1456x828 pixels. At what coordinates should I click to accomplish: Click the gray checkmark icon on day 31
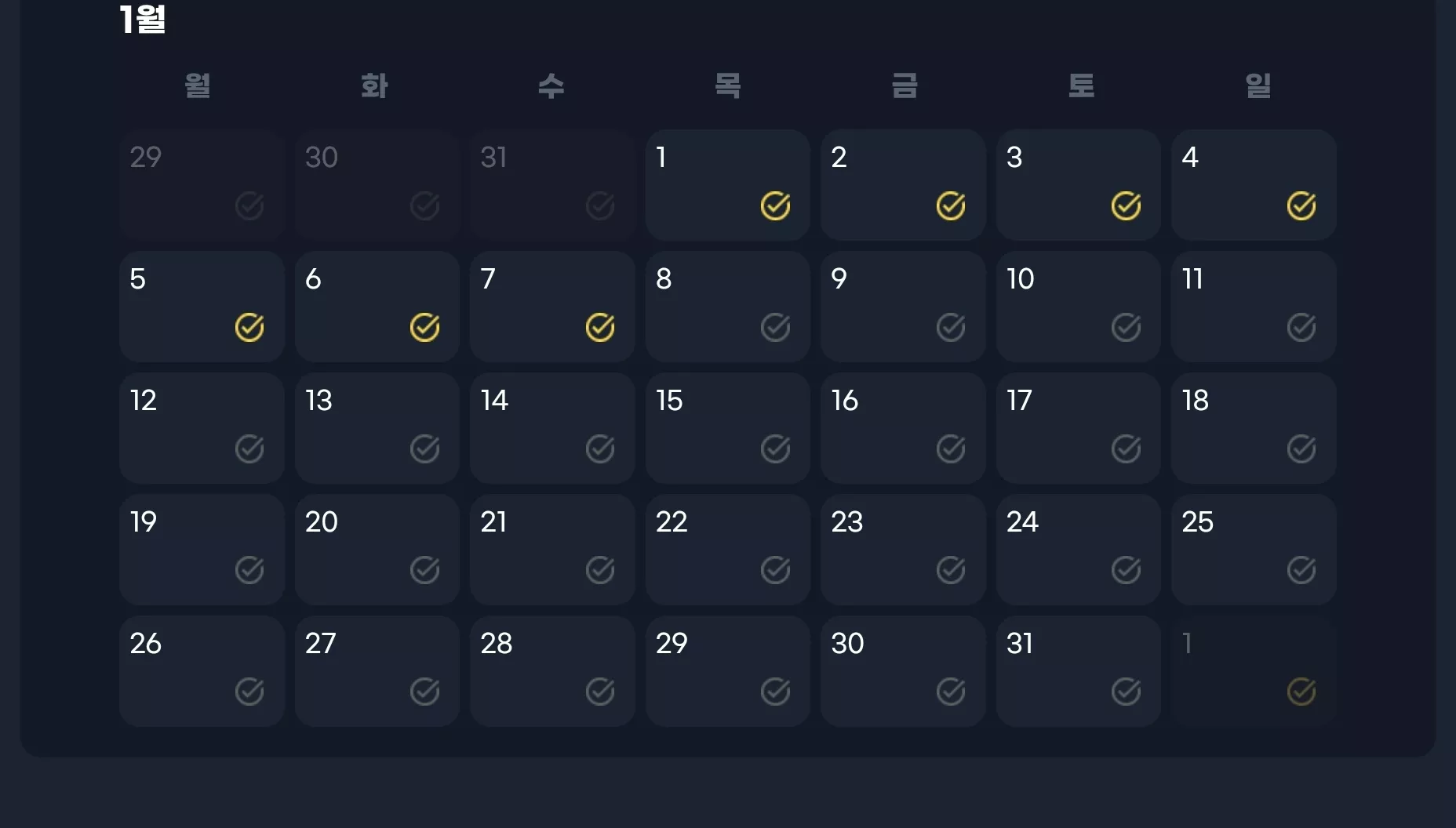[1126, 692]
